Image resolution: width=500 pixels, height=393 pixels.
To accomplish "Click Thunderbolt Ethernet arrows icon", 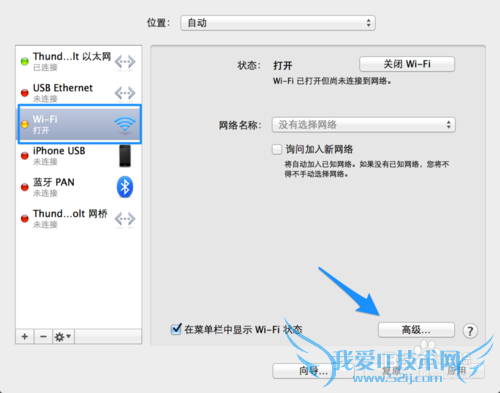I will click(x=125, y=62).
